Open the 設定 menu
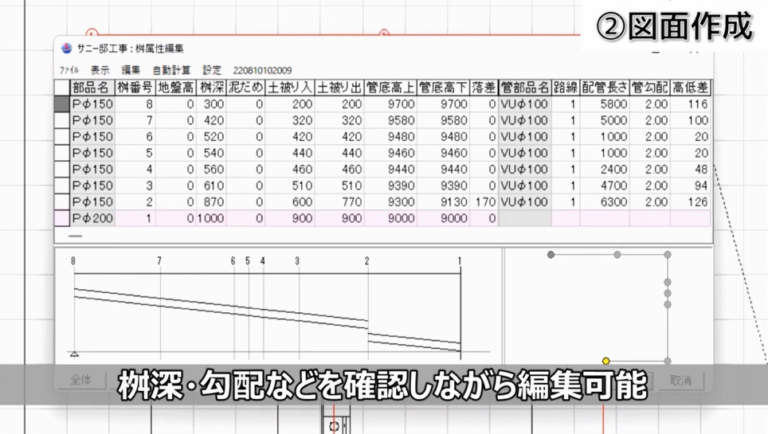Image resolution: width=768 pixels, height=434 pixels. click(212, 71)
